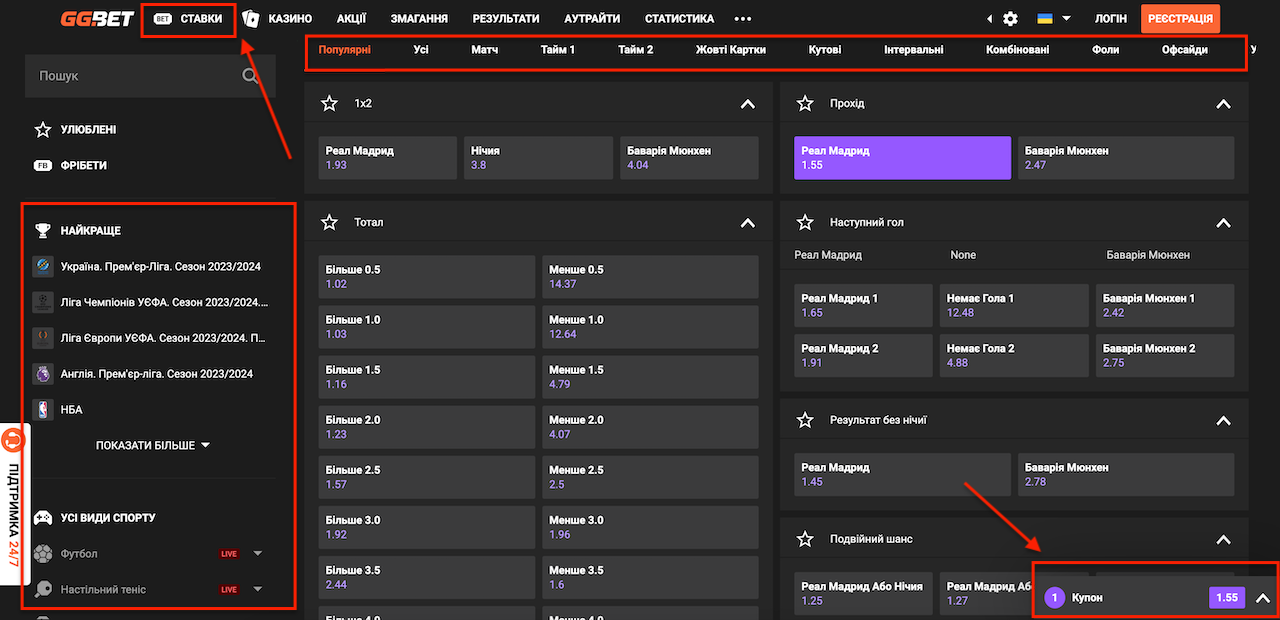1280x620 pixels.
Task: Toggle favorite star for Прохід market
Action: pyautogui.click(x=805, y=104)
